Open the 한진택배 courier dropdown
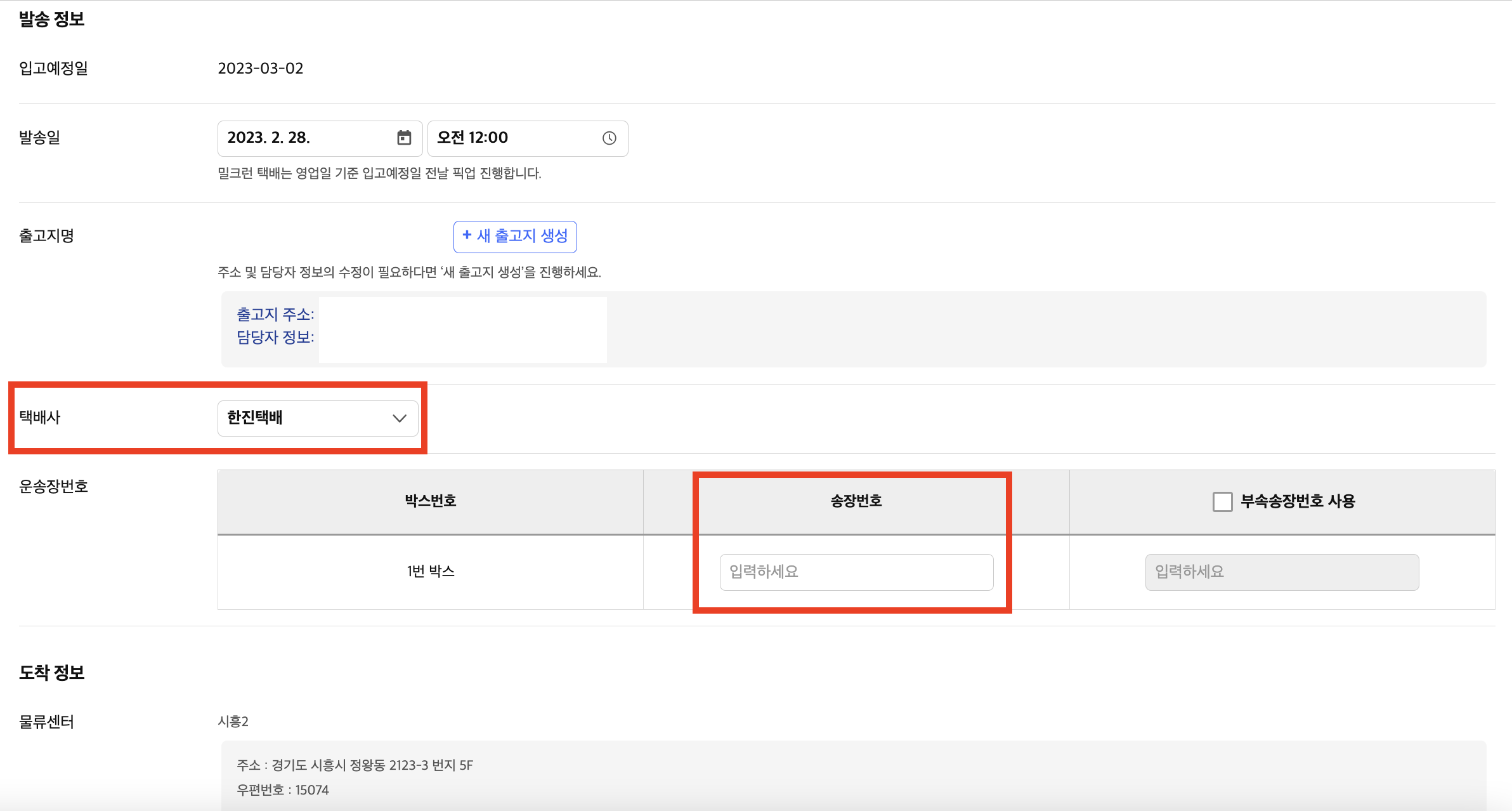 [318, 418]
